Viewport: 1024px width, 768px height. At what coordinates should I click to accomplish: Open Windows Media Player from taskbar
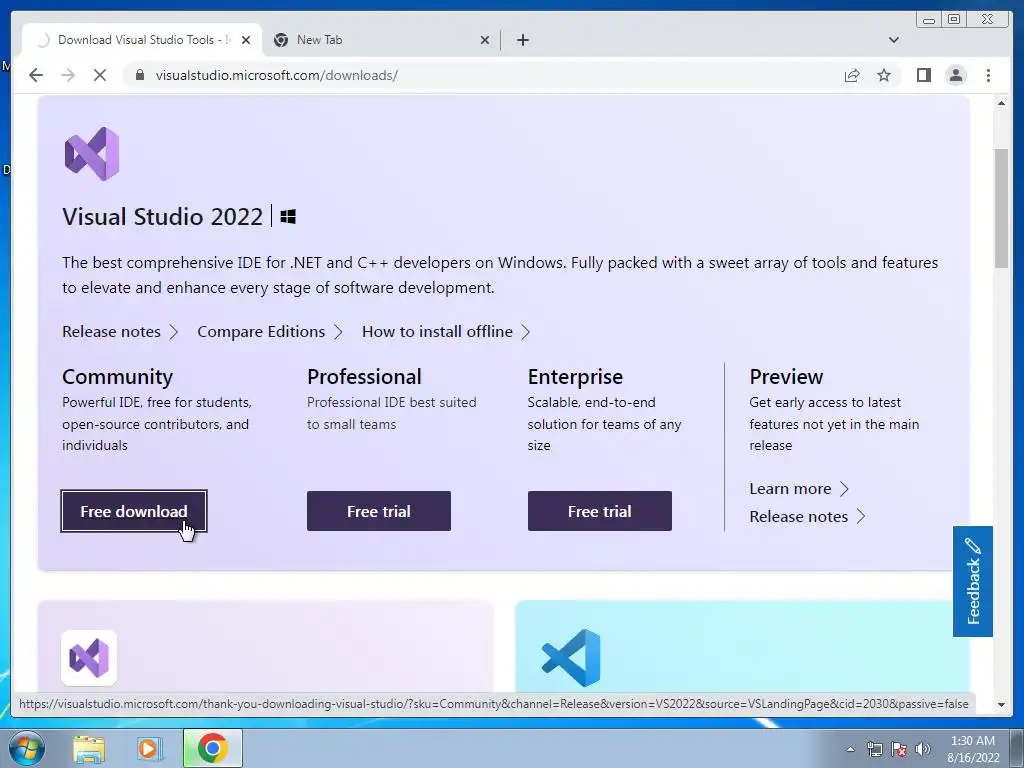pos(149,749)
